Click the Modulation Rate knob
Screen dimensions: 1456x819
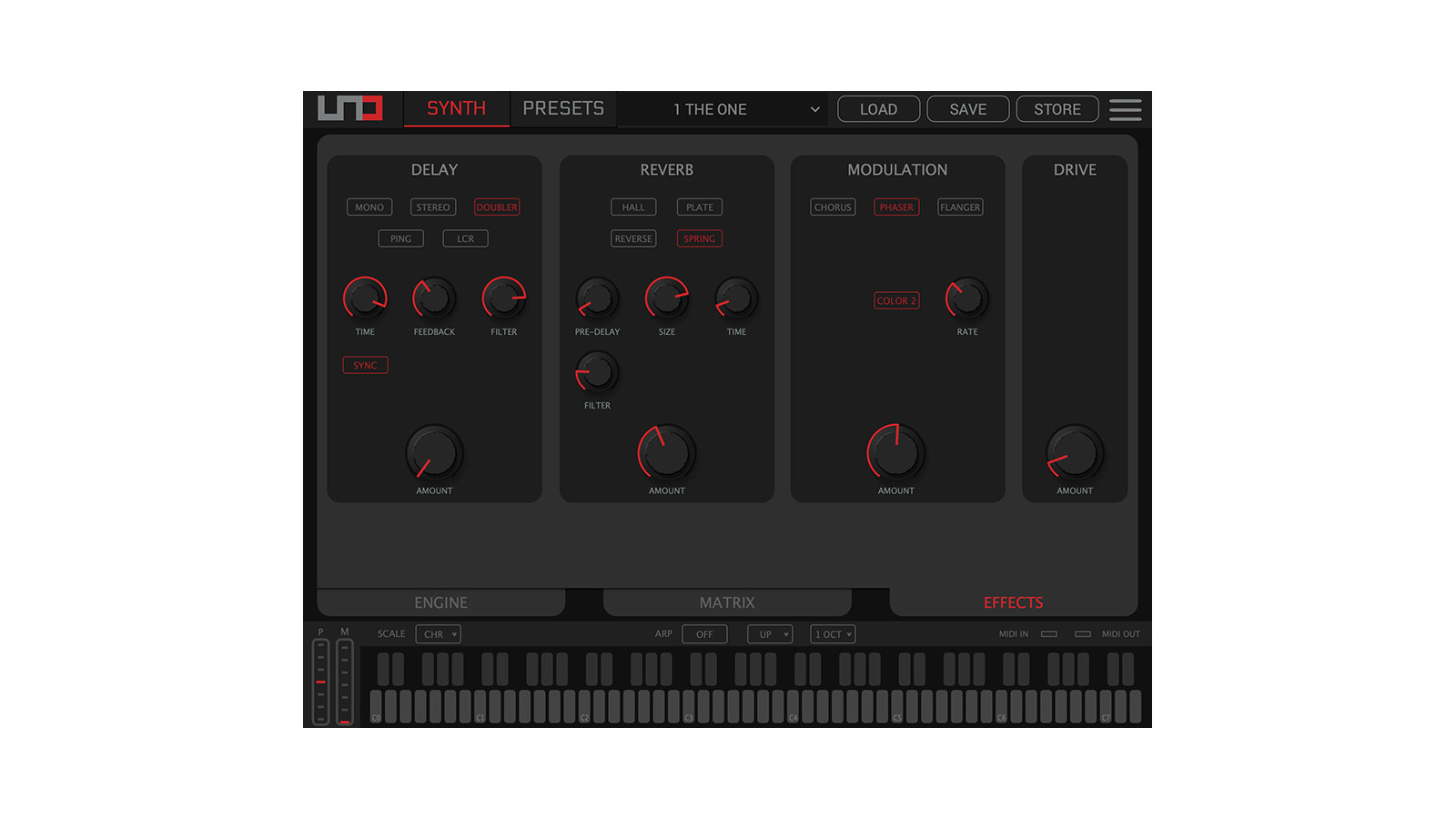click(x=967, y=298)
